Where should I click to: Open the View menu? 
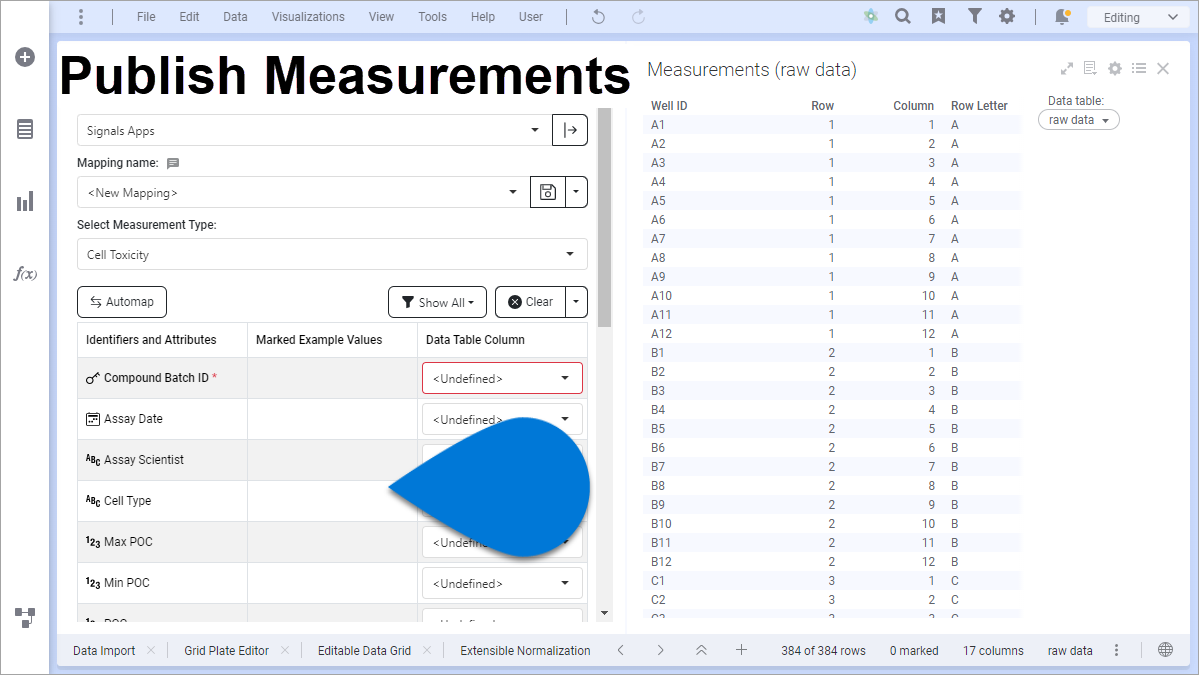coord(381,17)
